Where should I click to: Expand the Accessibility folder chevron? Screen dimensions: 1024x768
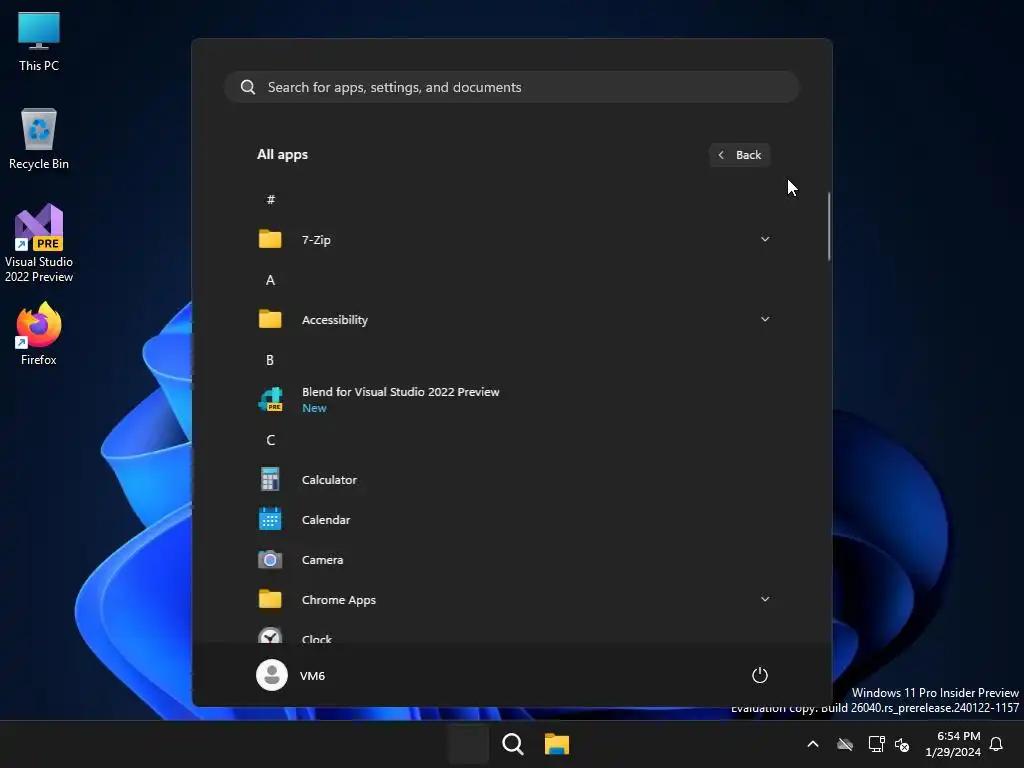pos(765,319)
